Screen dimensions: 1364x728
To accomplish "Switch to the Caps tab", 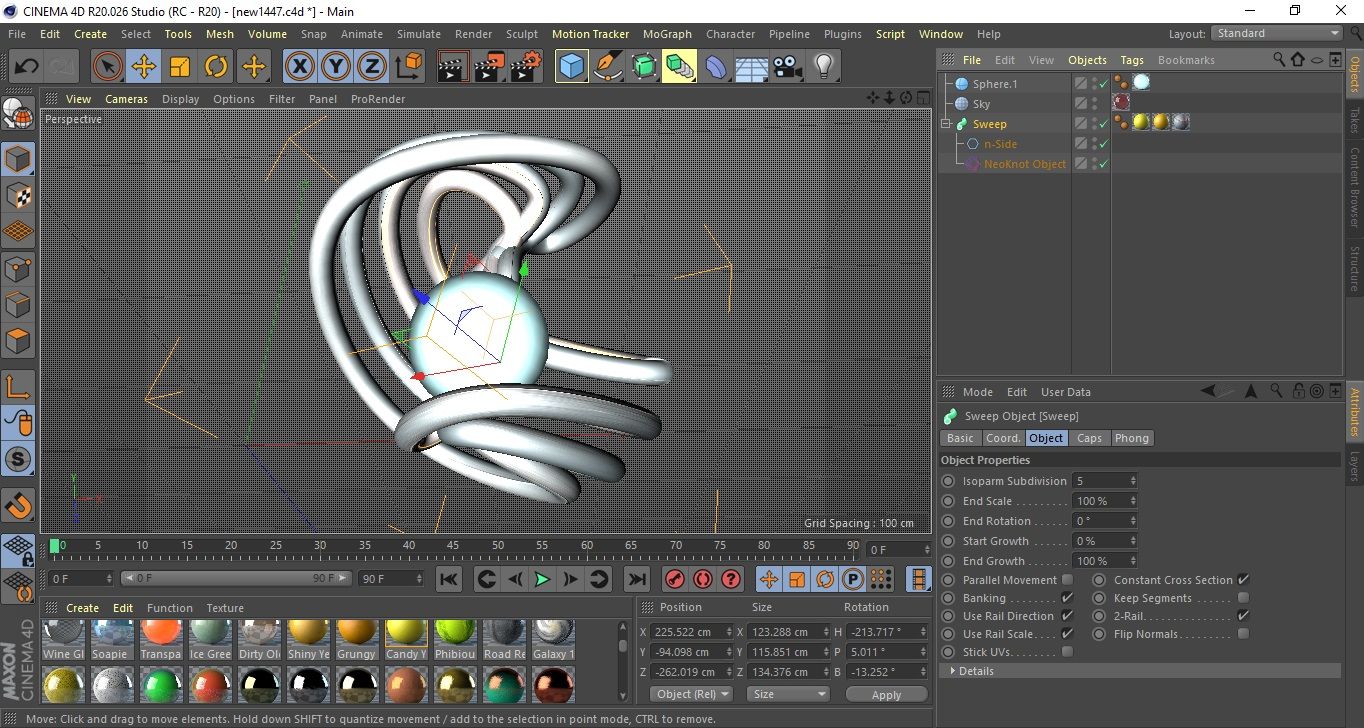I will [x=1089, y=438].
